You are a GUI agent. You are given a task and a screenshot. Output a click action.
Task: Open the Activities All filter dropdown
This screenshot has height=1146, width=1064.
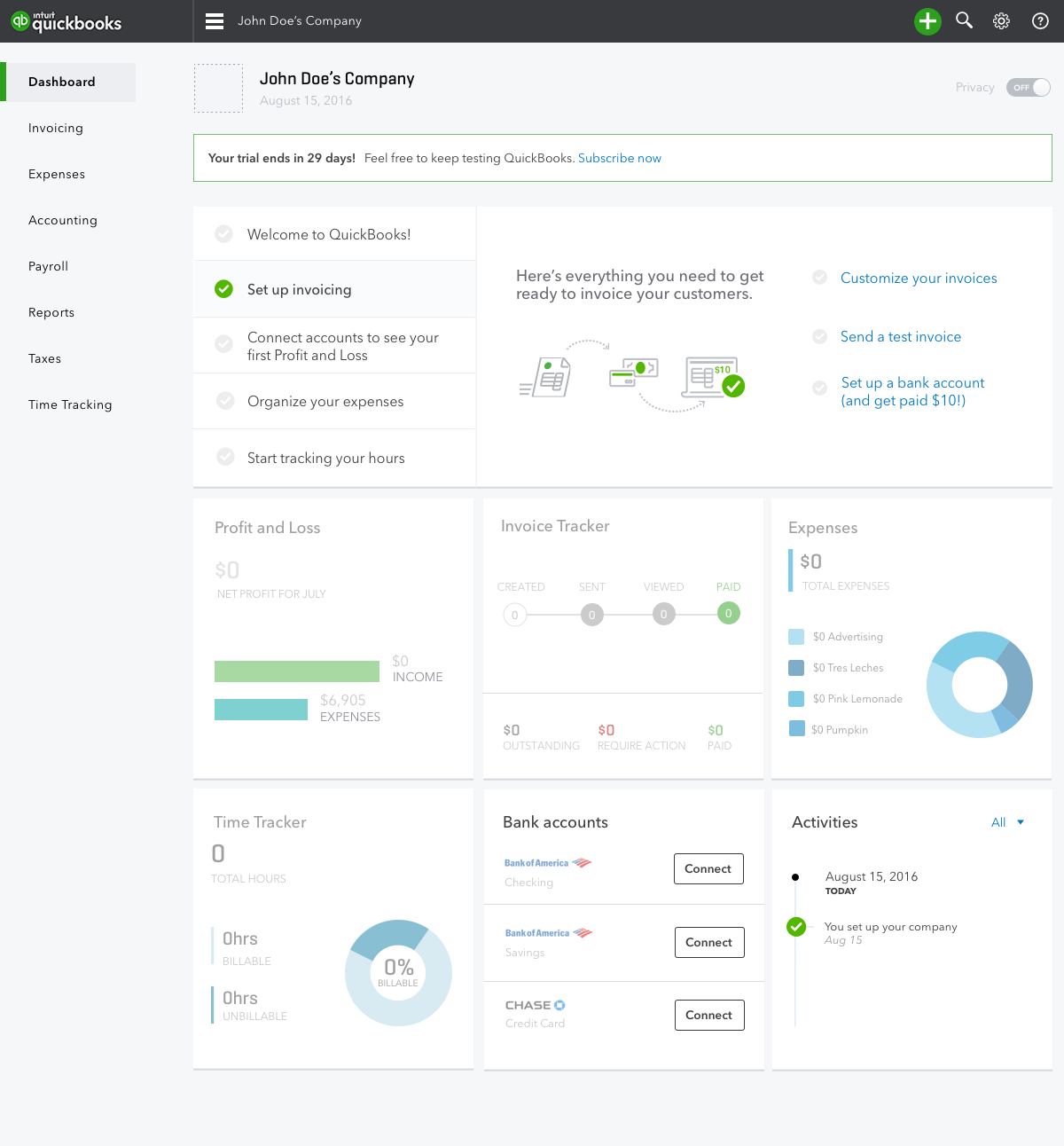pos(1008,822)
